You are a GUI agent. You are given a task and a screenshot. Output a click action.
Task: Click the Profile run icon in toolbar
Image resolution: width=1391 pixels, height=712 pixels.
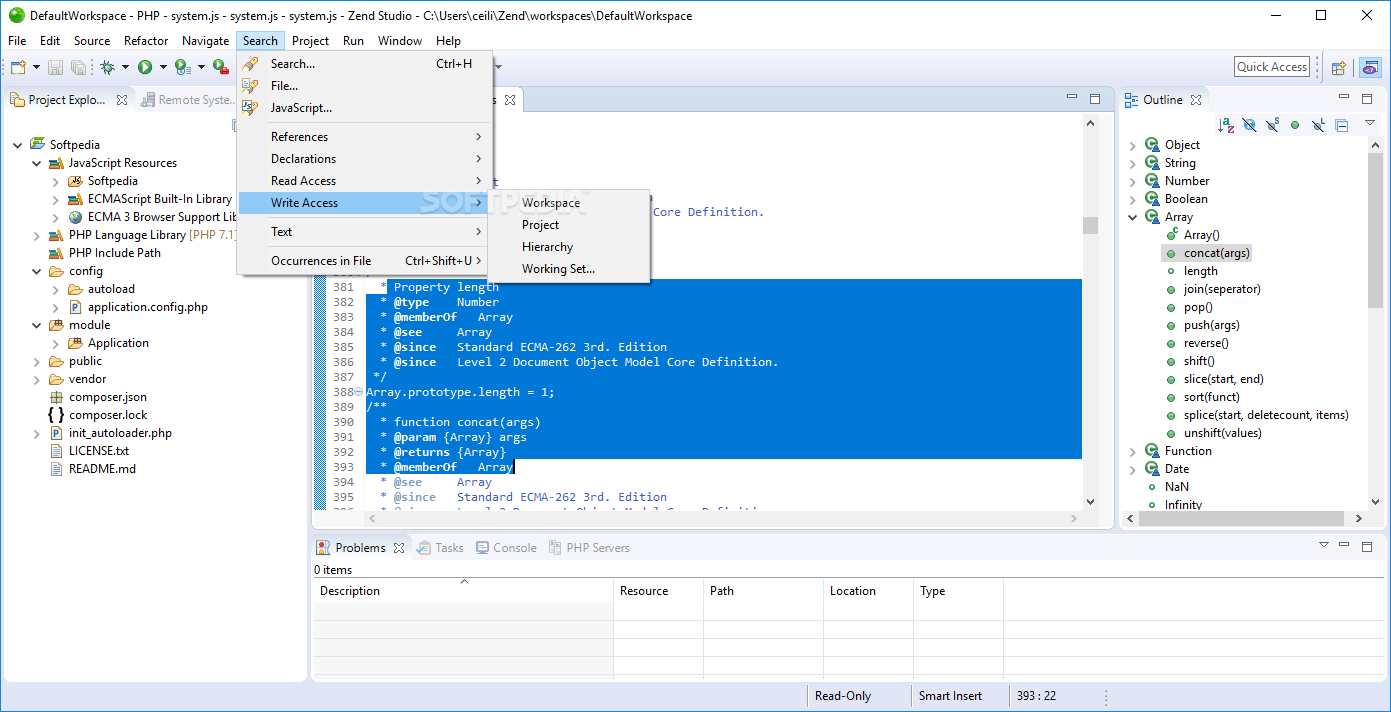pyautogui.click(x=182, y=67)
